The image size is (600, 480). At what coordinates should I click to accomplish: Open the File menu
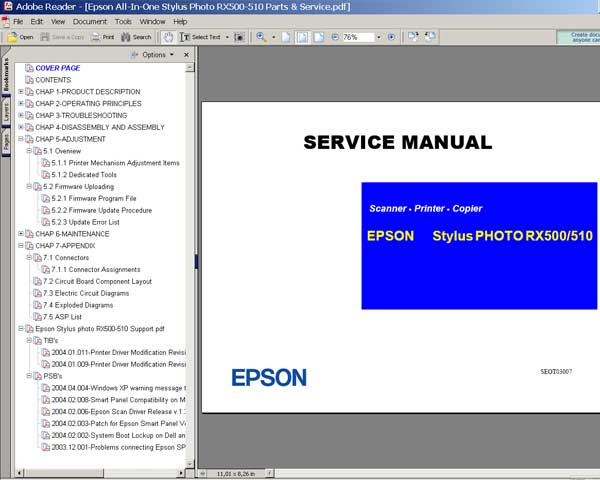pos(18,21)
